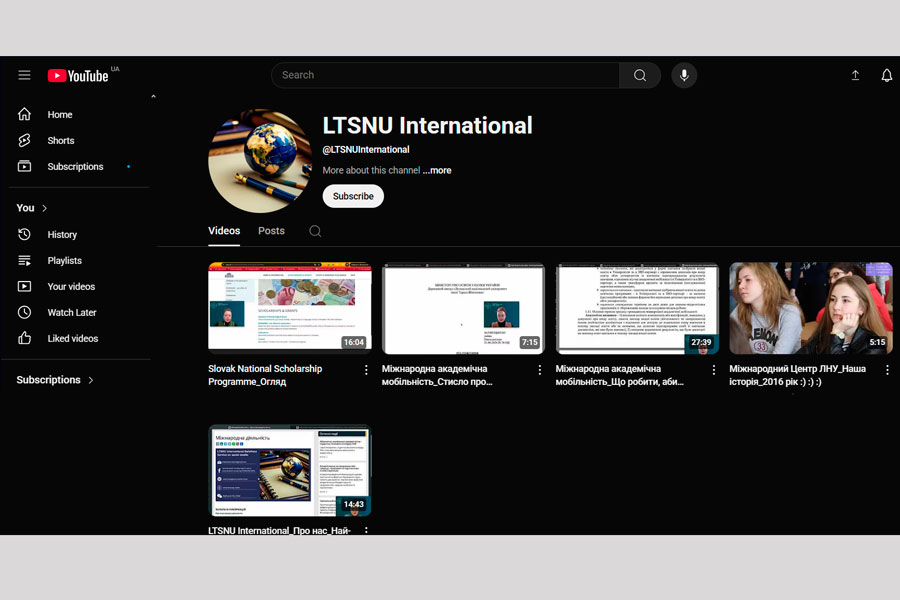Image resolution: width=900 pixels, height=600 pixels.
Task: Open options menu for 7:15 video
Action: (540, 370)
